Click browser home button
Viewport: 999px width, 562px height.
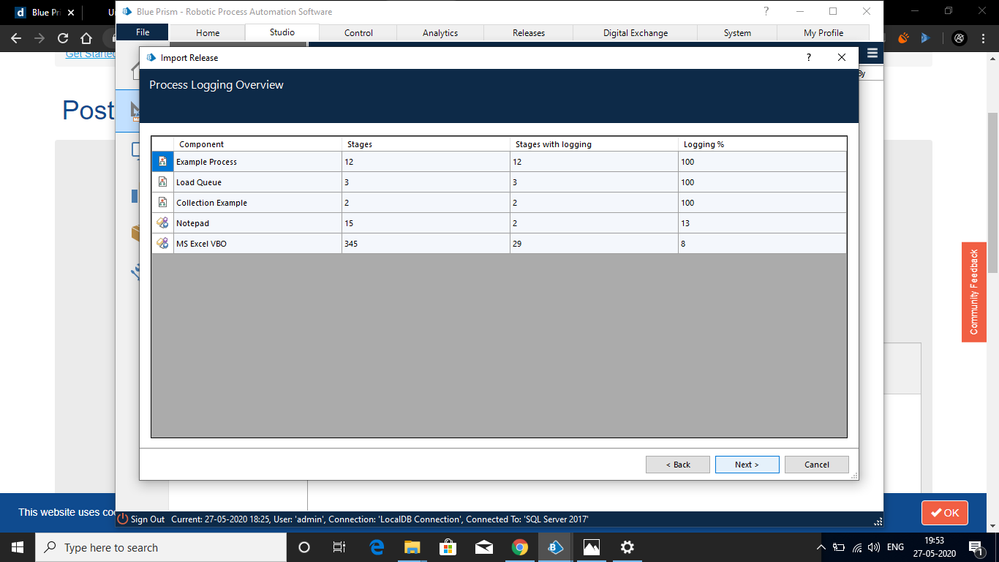[x=86, y=38]
